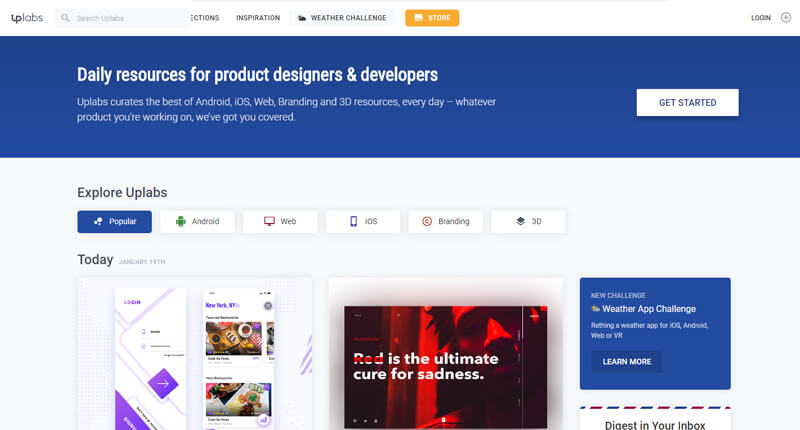The width and height of the screenshot is (800, 430).
Task: Click the iOS phone icon
Action: click(x=353, y=221)
